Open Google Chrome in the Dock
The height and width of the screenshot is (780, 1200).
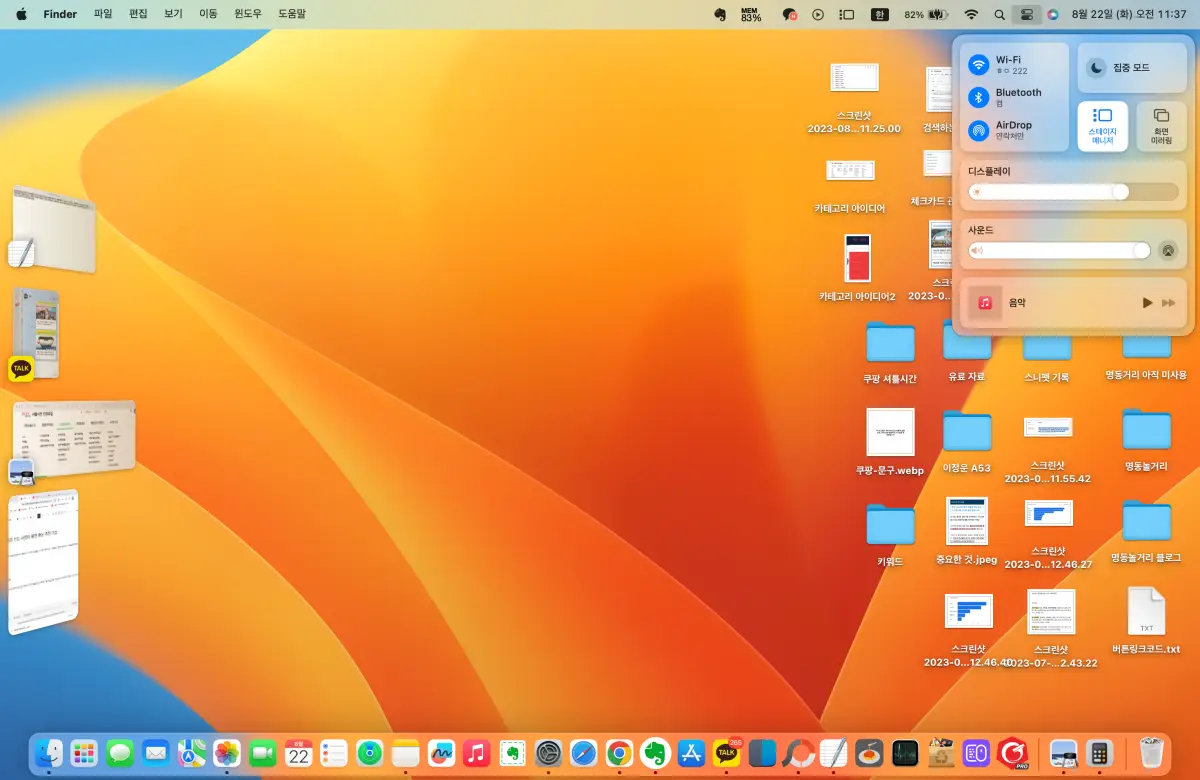click(620, 753)
